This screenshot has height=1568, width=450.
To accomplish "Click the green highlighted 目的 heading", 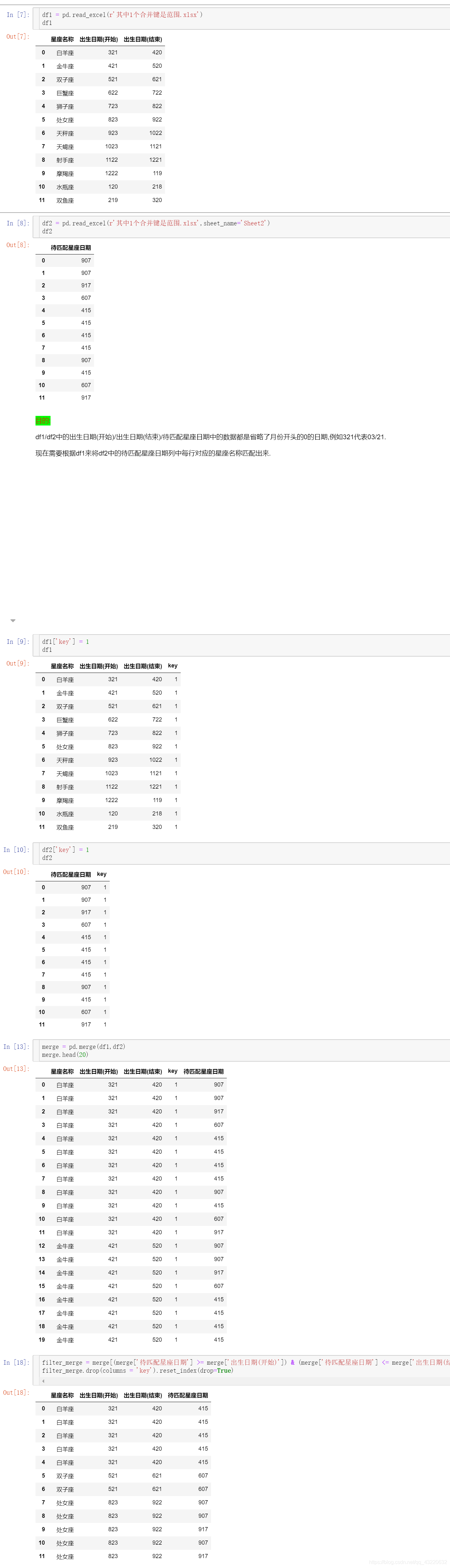I will click(x=43, y=421).
